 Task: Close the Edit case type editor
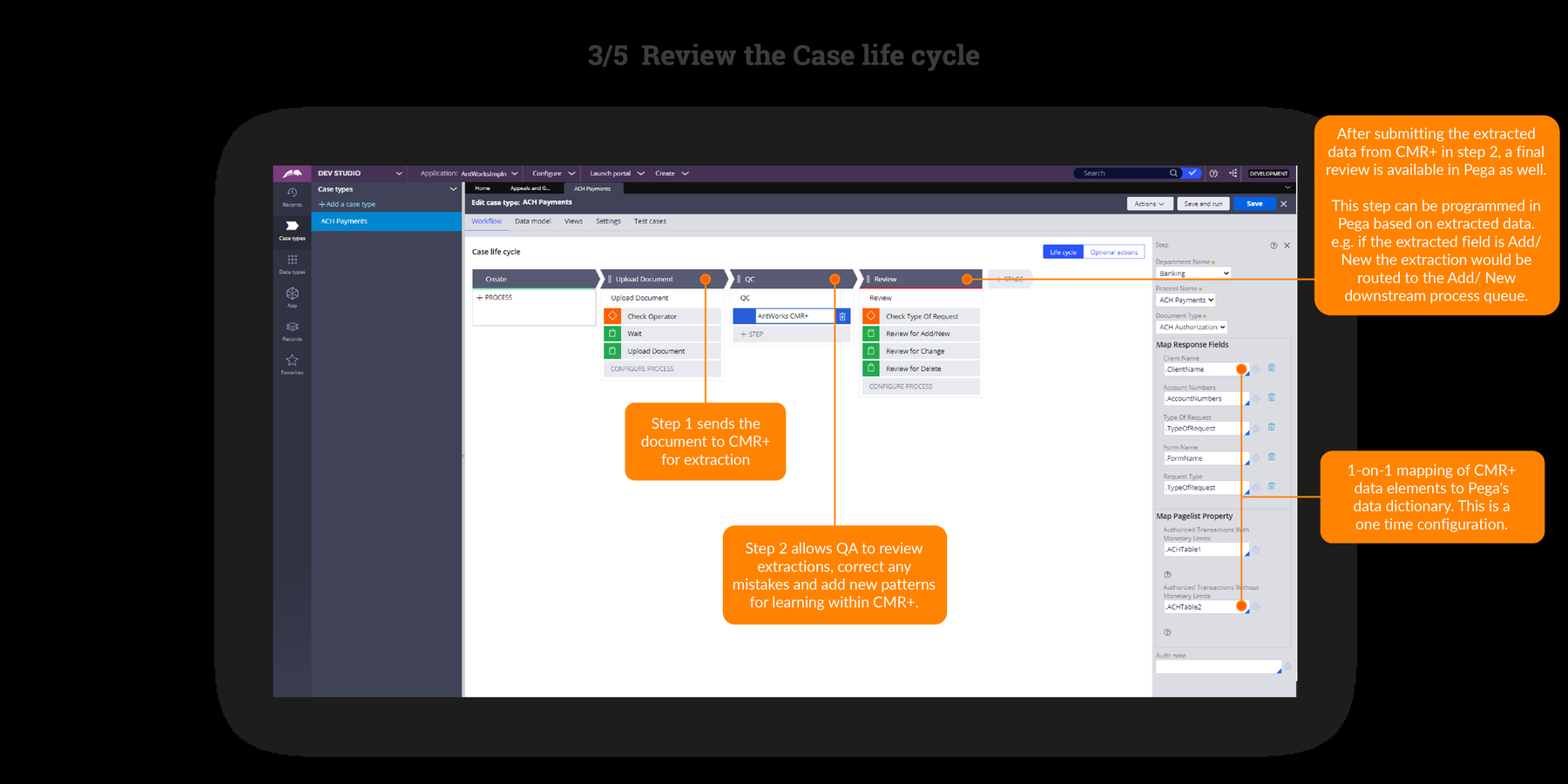(x=1284, y=204)
